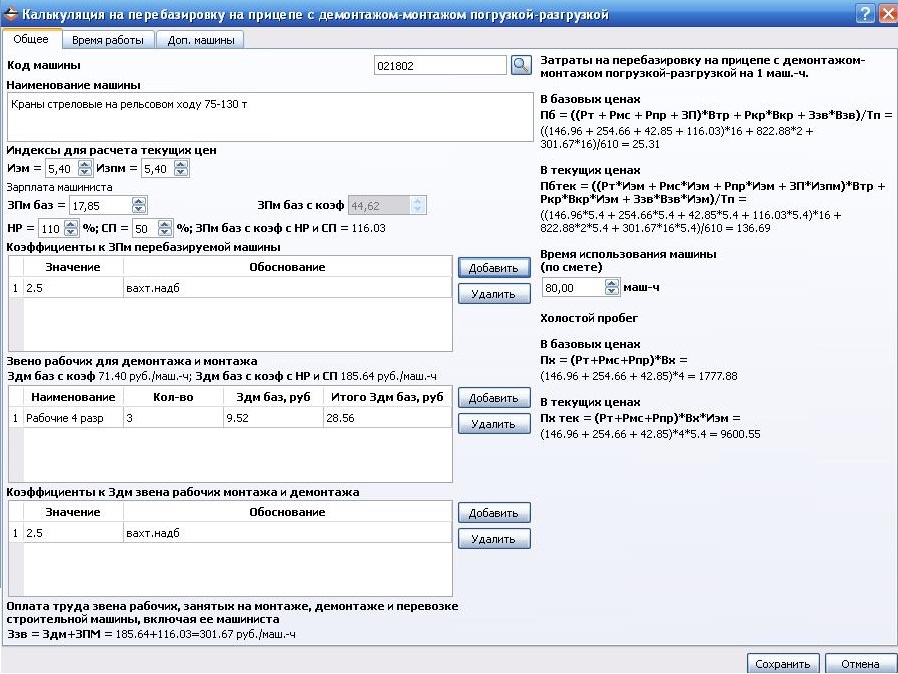The image size is (898, 674).
Task: Click the Иэм value field 5,40
Action: tap(61, 169)
